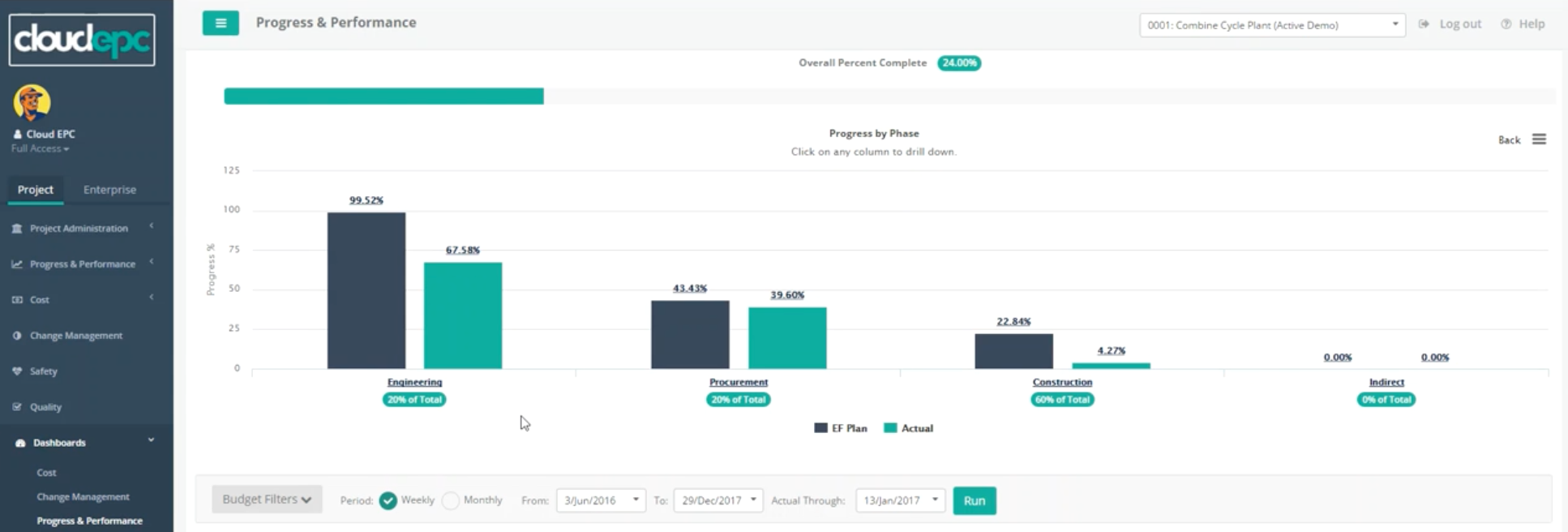Select the Monthly period option
The image size is (1568, 532).
tap(451, 500)
